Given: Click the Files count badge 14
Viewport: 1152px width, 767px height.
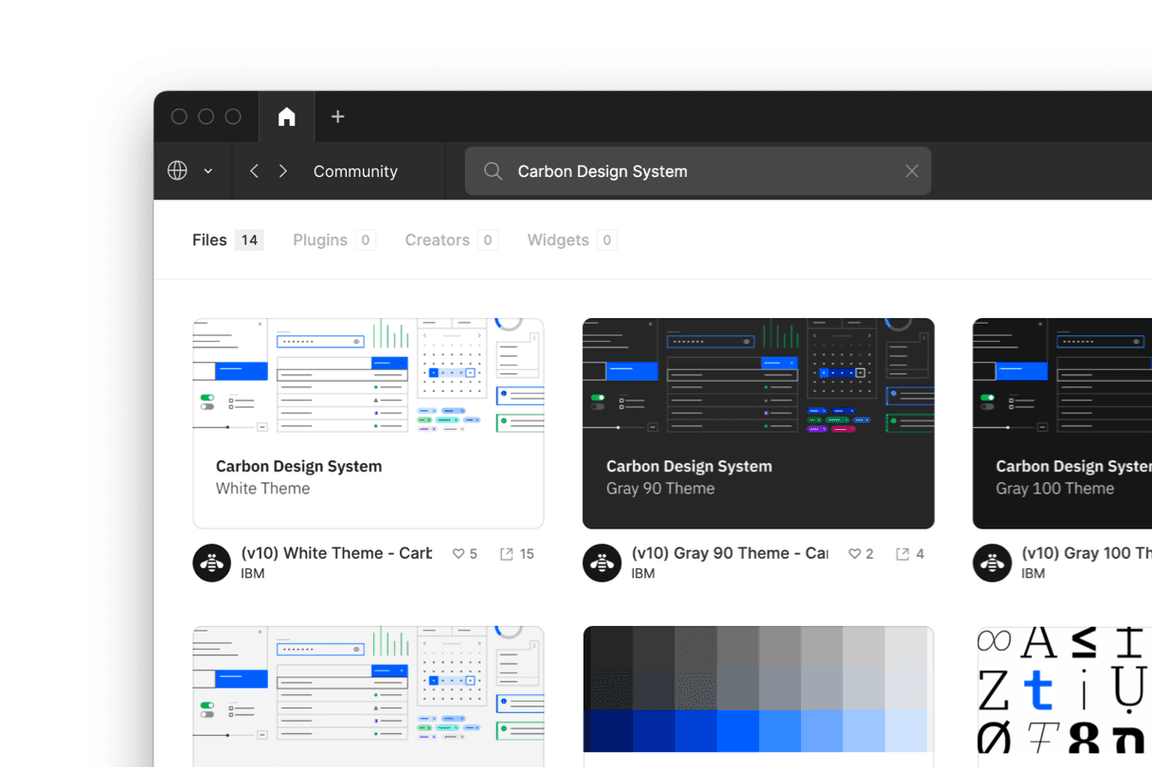Looking at the screenshot, I should 249,240.
